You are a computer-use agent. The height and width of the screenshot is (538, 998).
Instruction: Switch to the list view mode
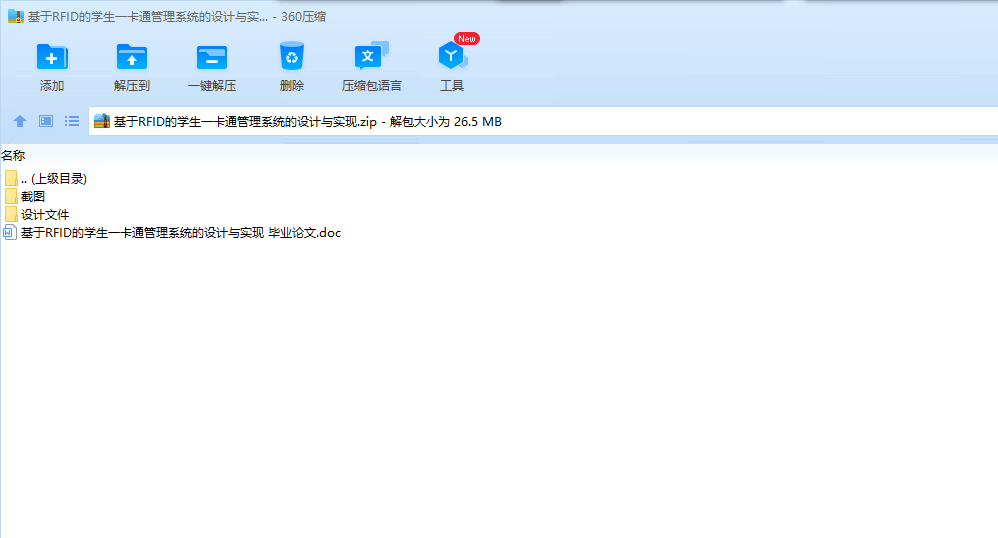coord(72,121)
